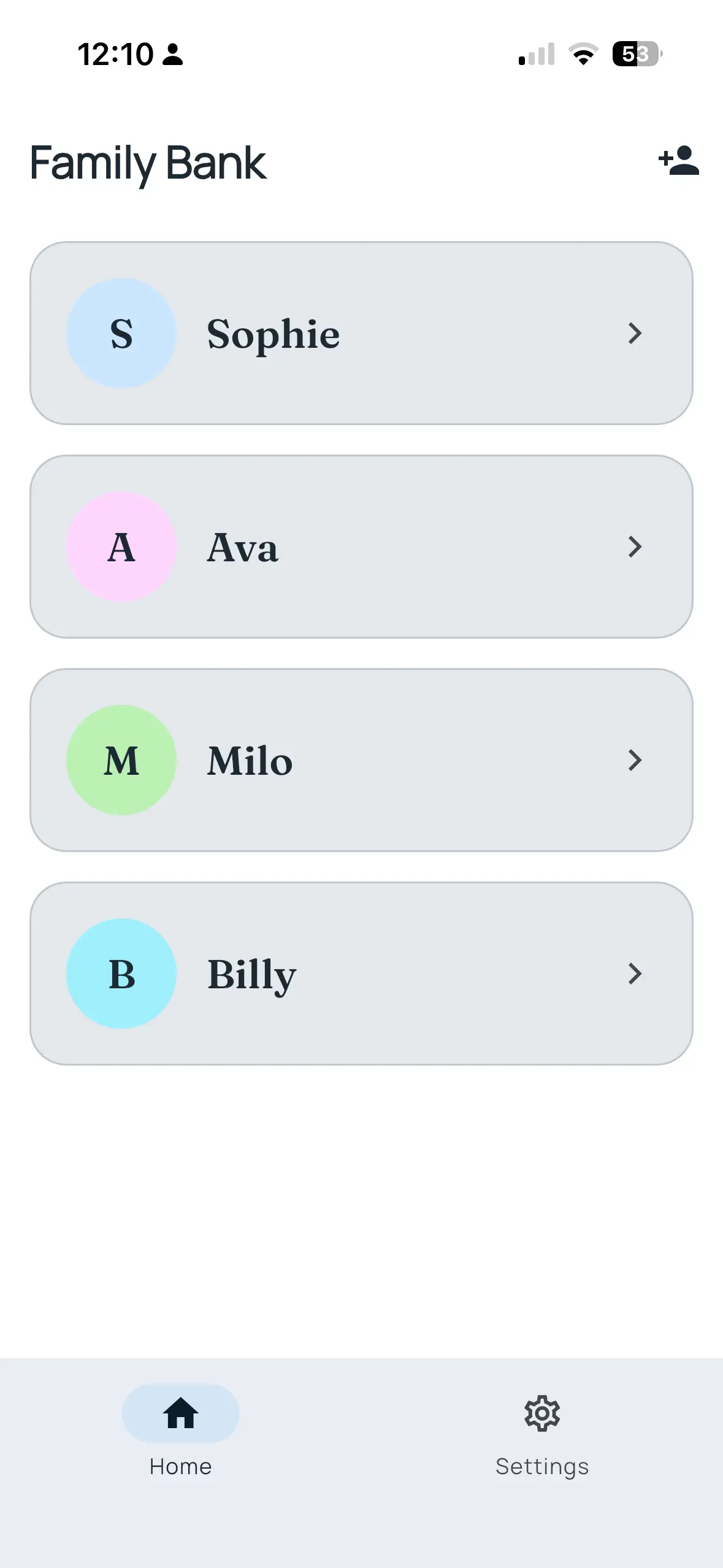The width and height of the screenshot is (723, 1568).
Task: Switch to the Home tab label
Action: (180, 1466)
